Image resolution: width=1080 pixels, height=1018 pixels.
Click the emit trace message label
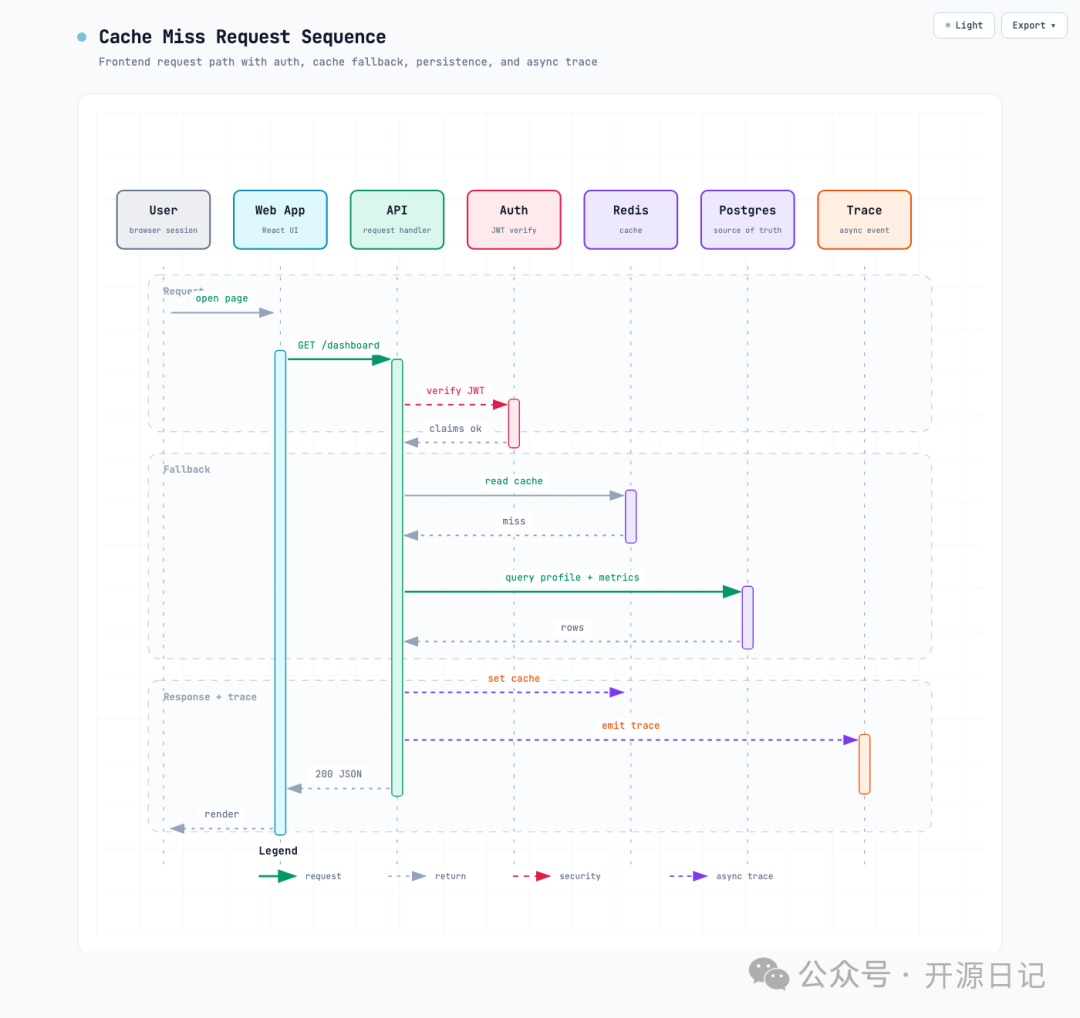[631, 725]
